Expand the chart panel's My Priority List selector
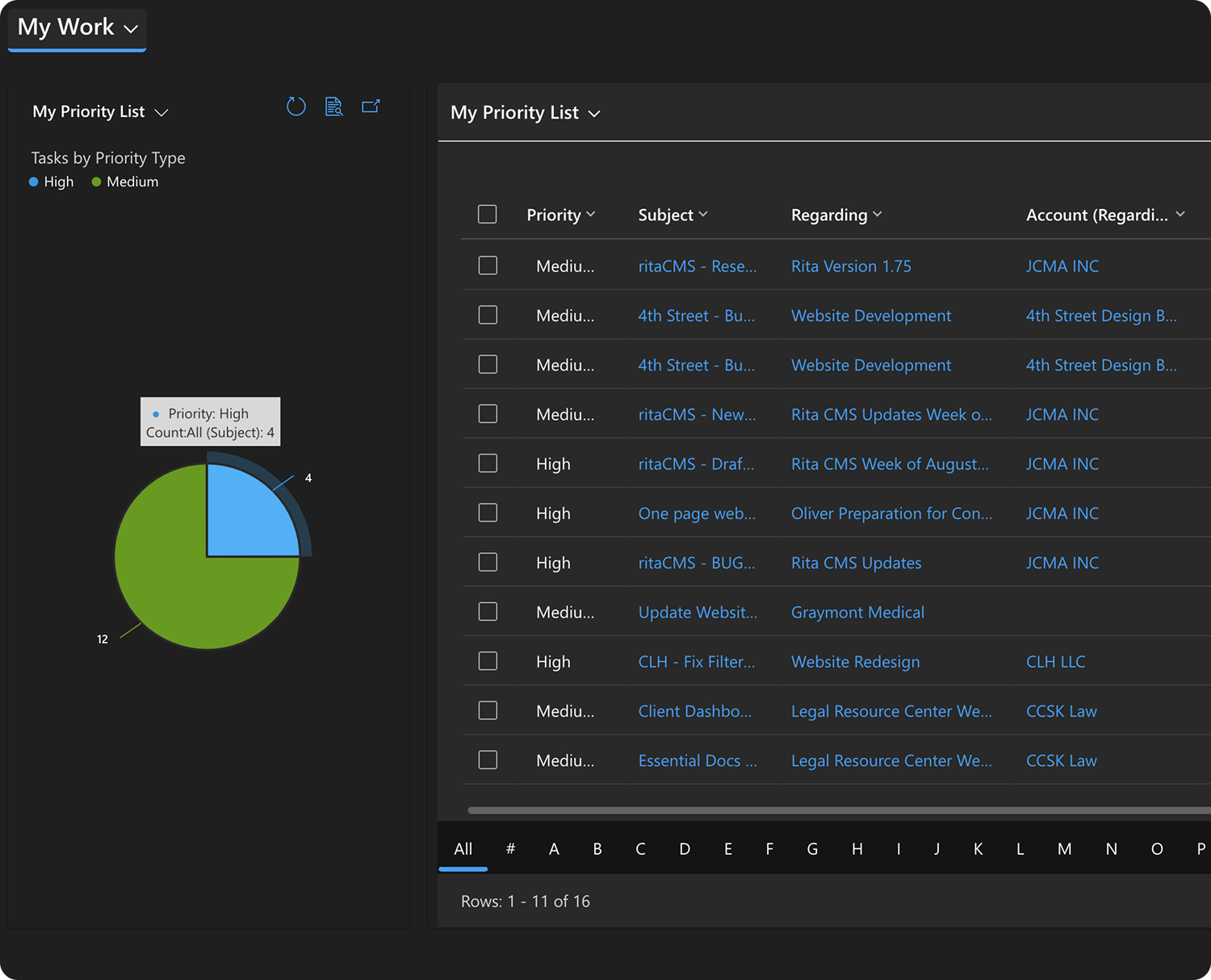The width and height of the screenshot is (1211, 980). coord(100,112)
